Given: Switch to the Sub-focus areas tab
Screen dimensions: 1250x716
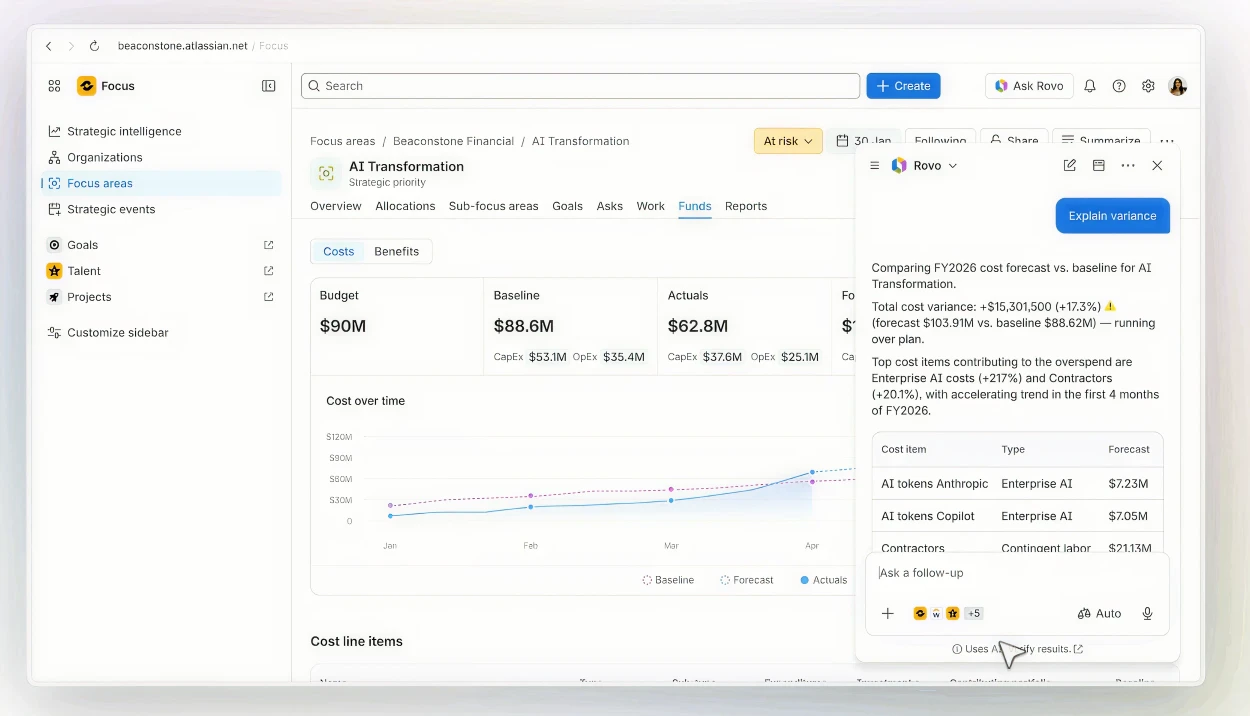Looking at the screenshot, I should point(494,206).
